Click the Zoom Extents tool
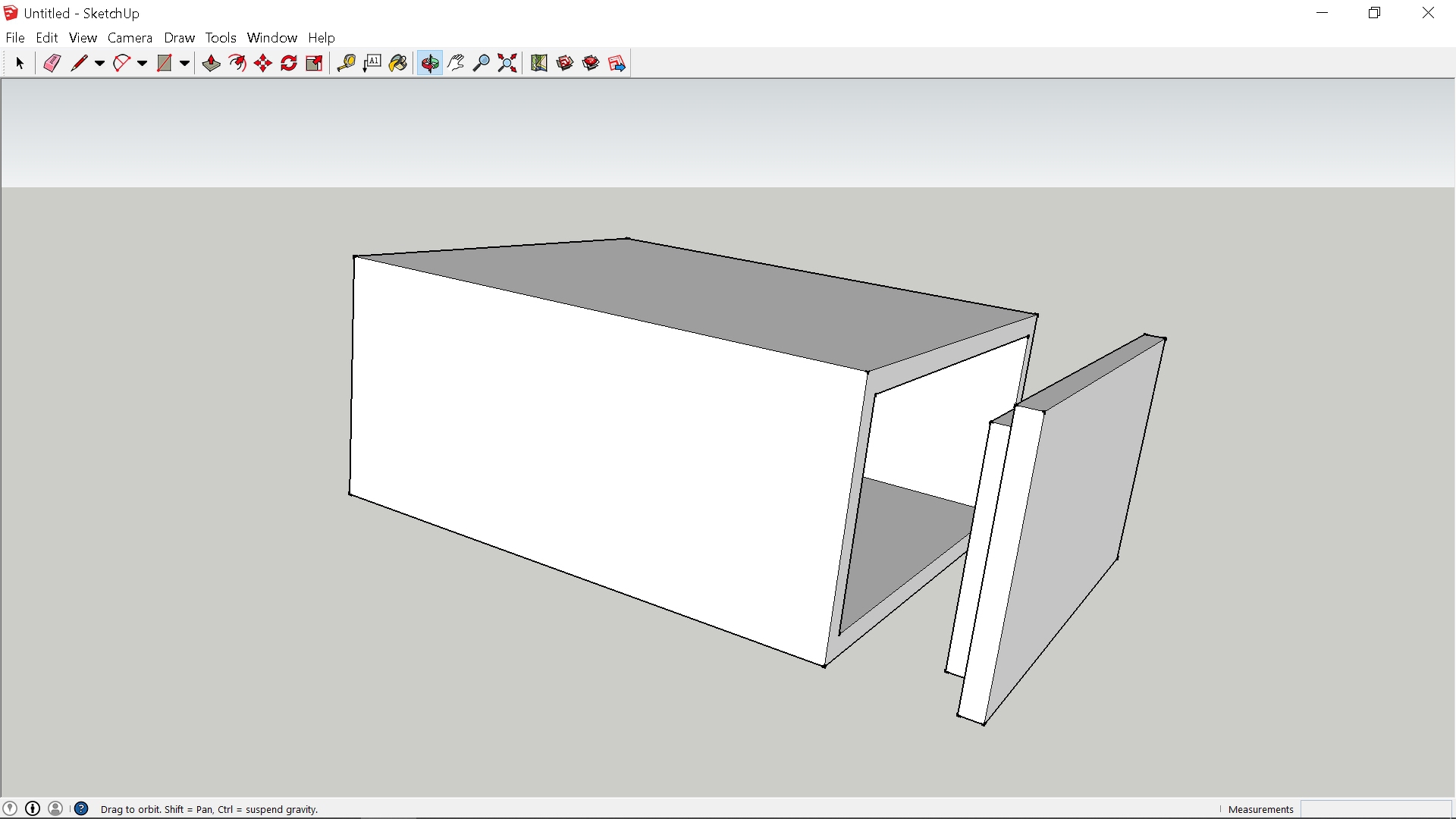1456x819 pixels. point(507,64)
